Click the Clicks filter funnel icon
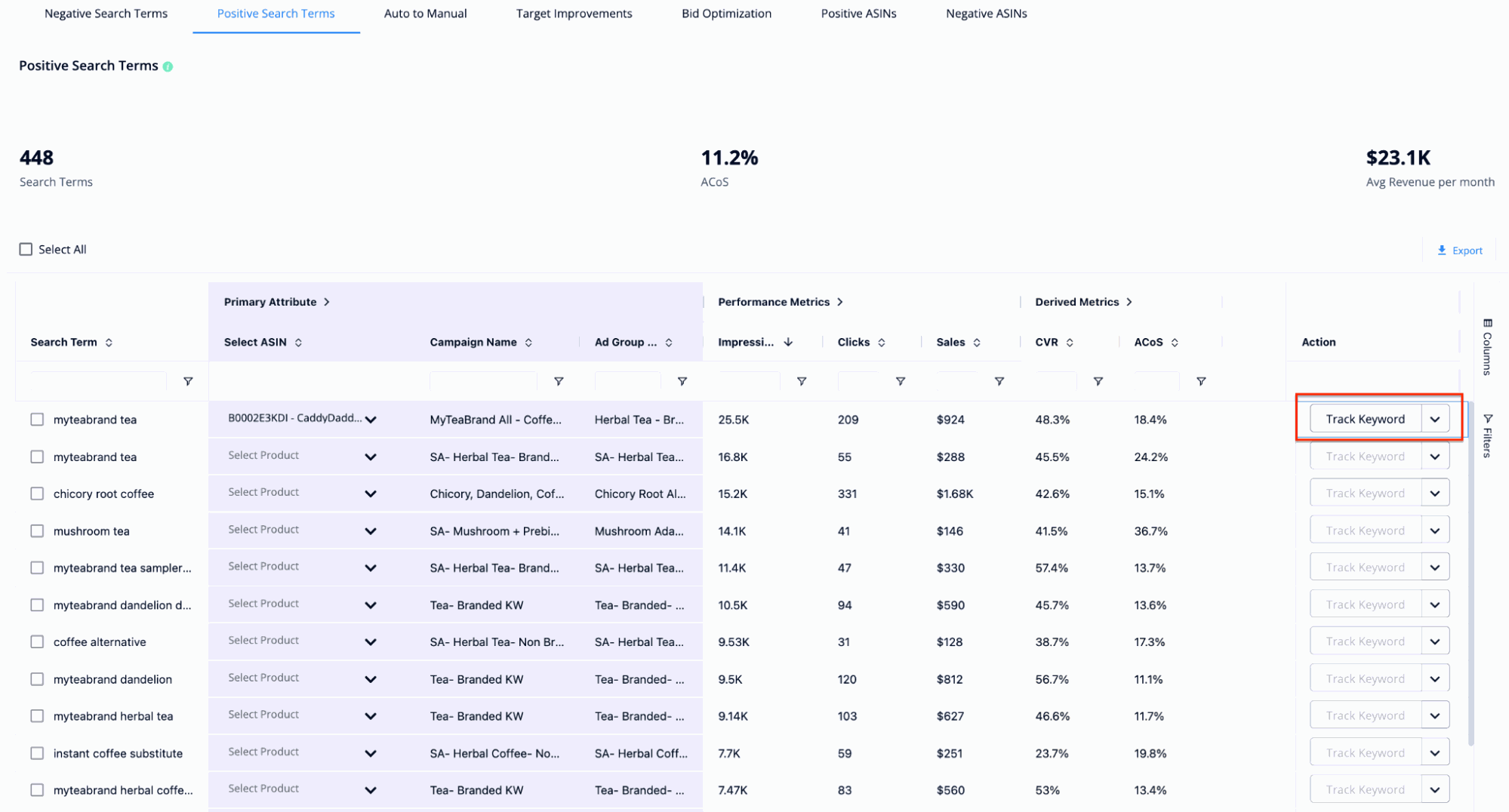Viewport: 1509px width, 812px height. [x=900, y=382]
